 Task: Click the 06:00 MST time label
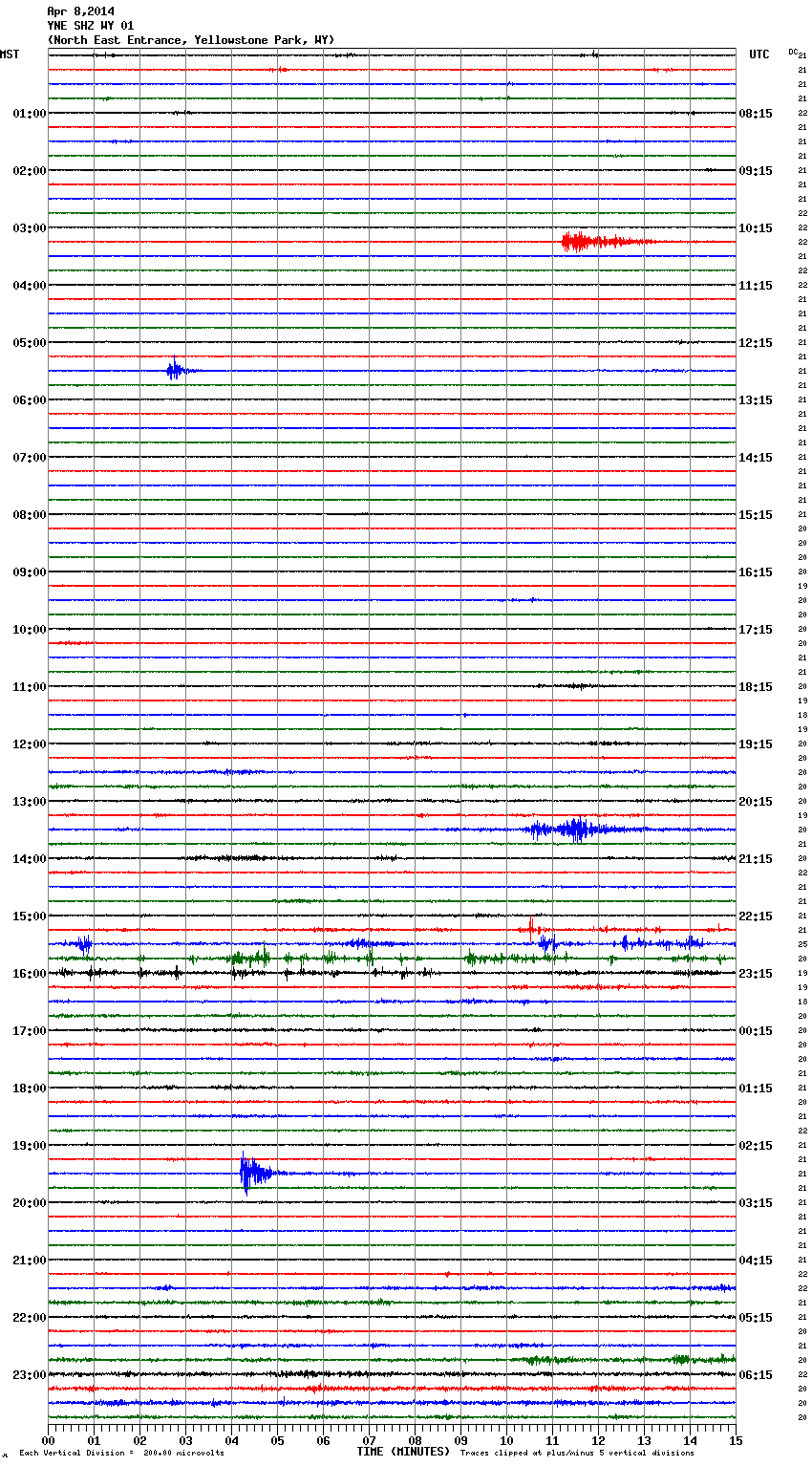point(30,400)
